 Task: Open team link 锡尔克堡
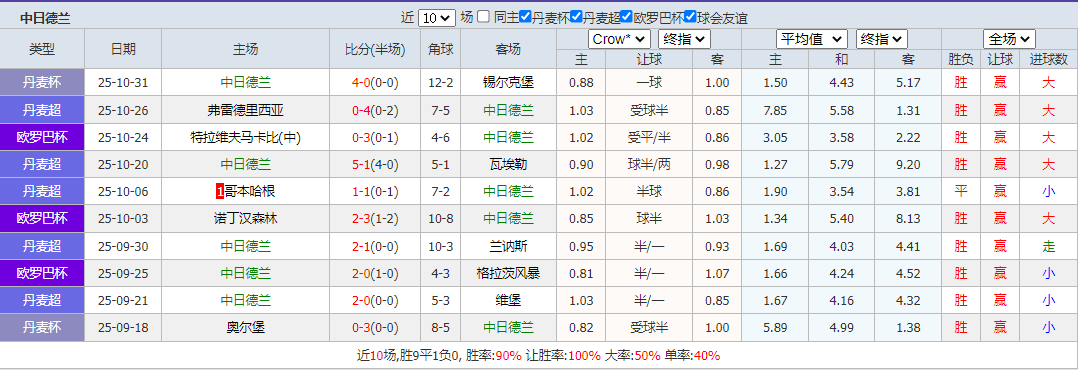tap(509, 83)
